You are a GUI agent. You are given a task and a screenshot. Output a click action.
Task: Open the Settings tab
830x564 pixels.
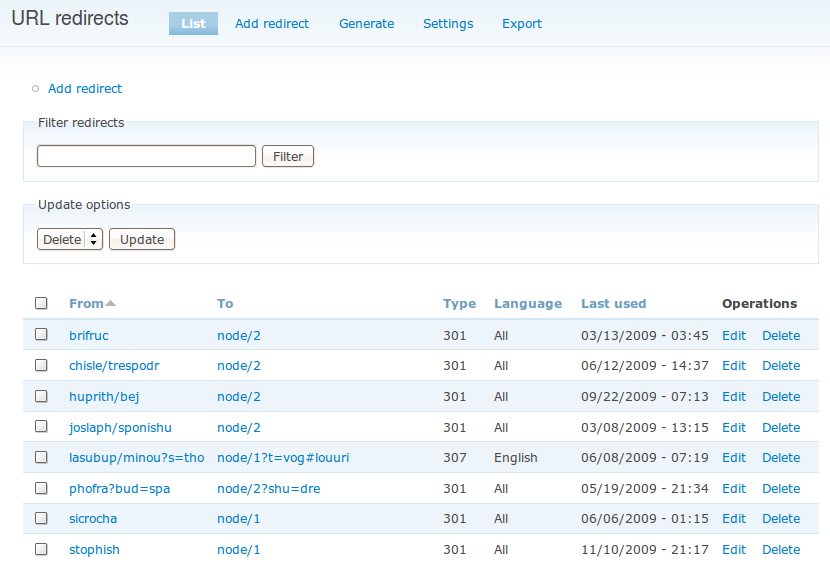click(x=448, y=24)
